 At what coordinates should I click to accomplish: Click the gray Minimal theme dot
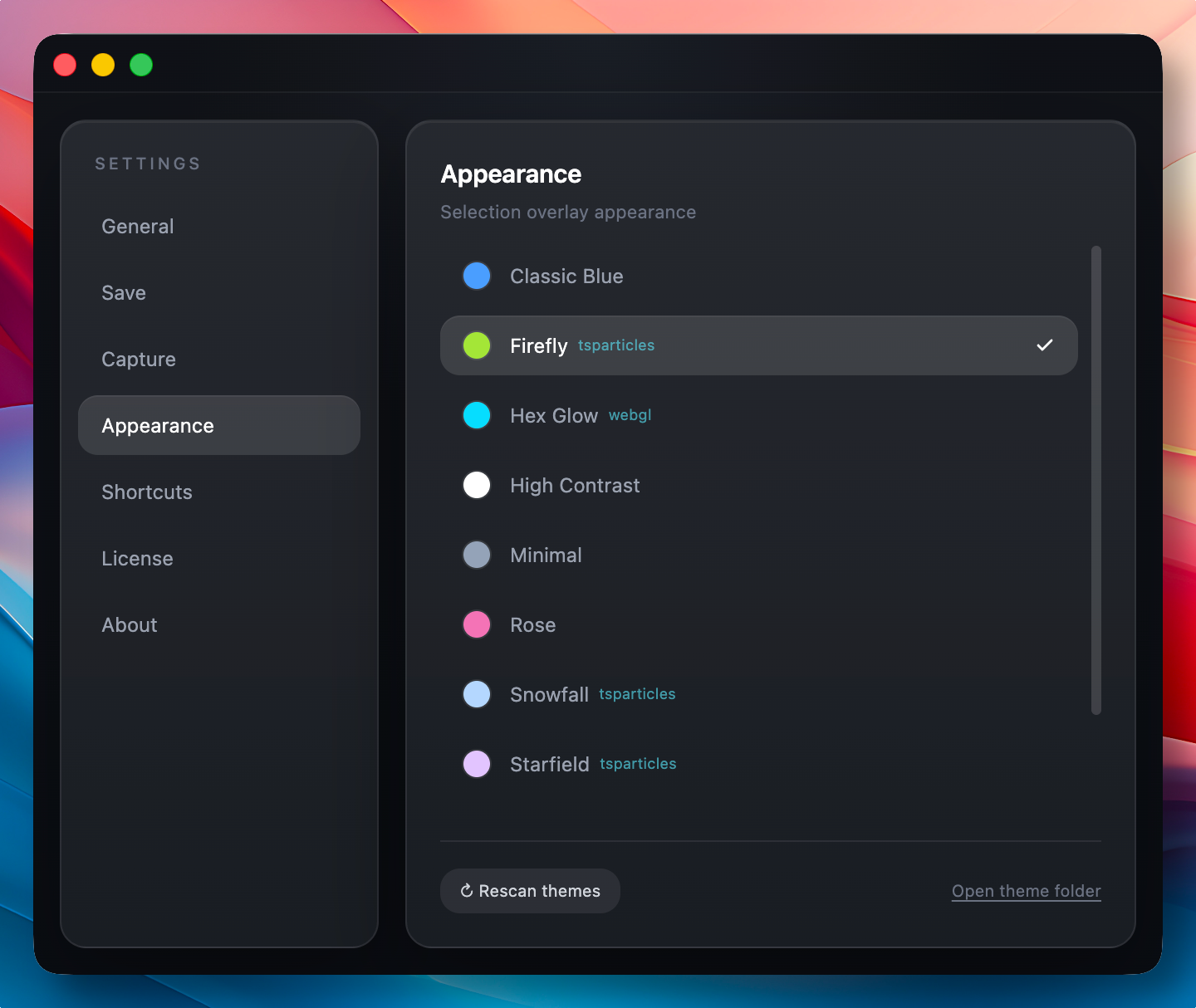coord(477,555)
